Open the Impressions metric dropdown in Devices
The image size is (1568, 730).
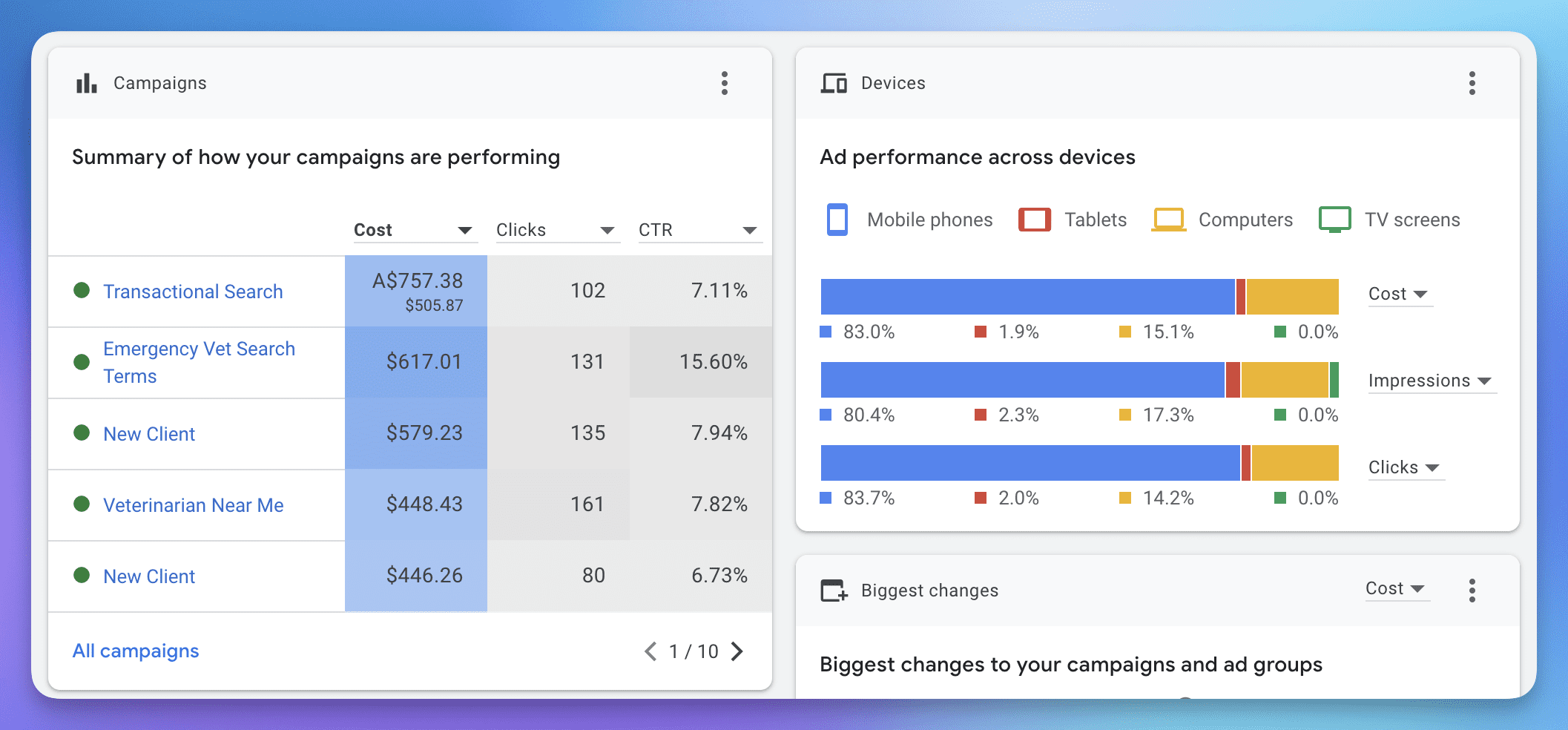(x=1432, y=381)
